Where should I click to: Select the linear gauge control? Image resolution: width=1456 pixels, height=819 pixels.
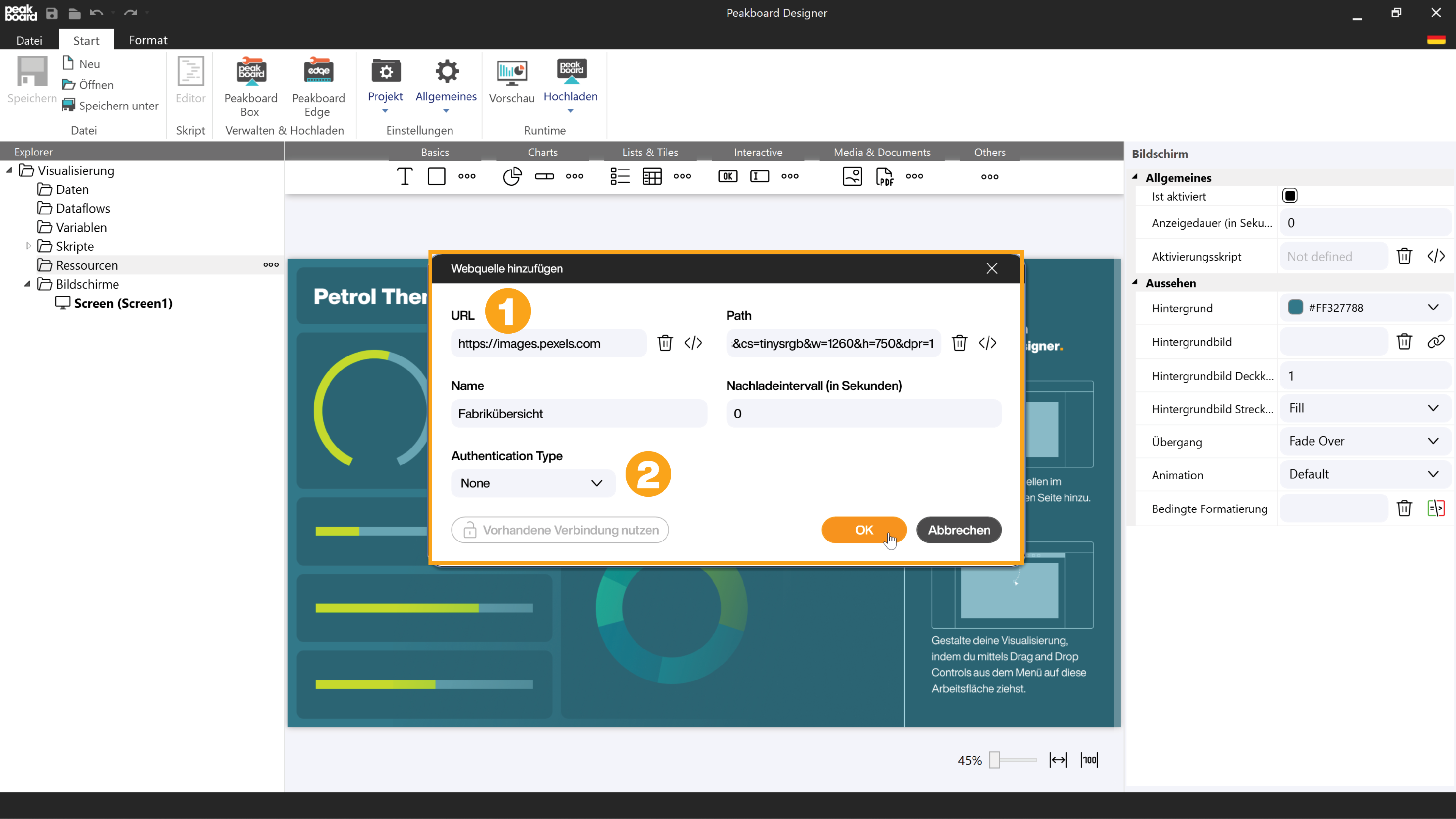click(544, 176)
